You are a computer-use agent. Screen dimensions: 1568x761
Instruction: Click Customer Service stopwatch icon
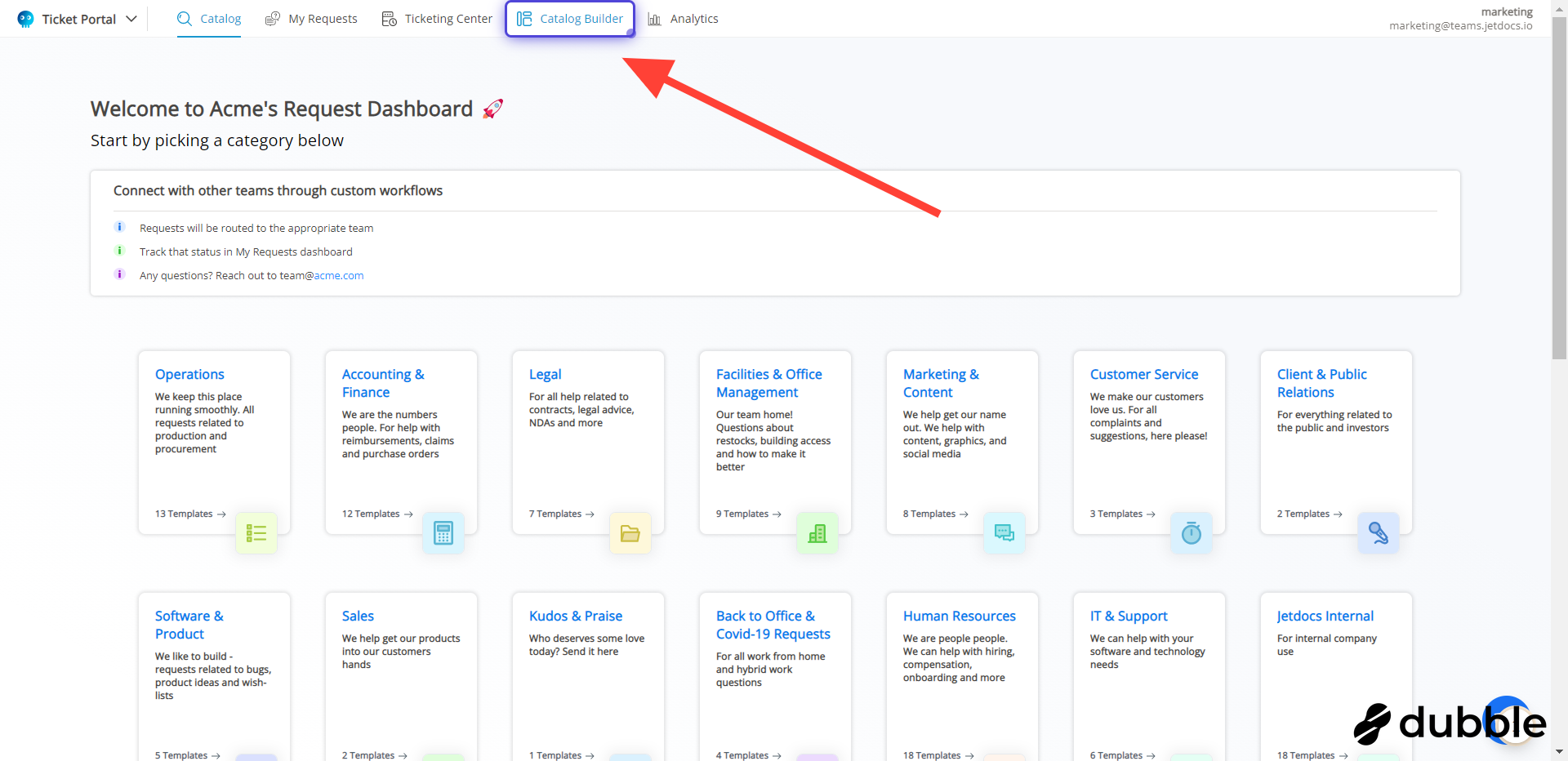1192,533
